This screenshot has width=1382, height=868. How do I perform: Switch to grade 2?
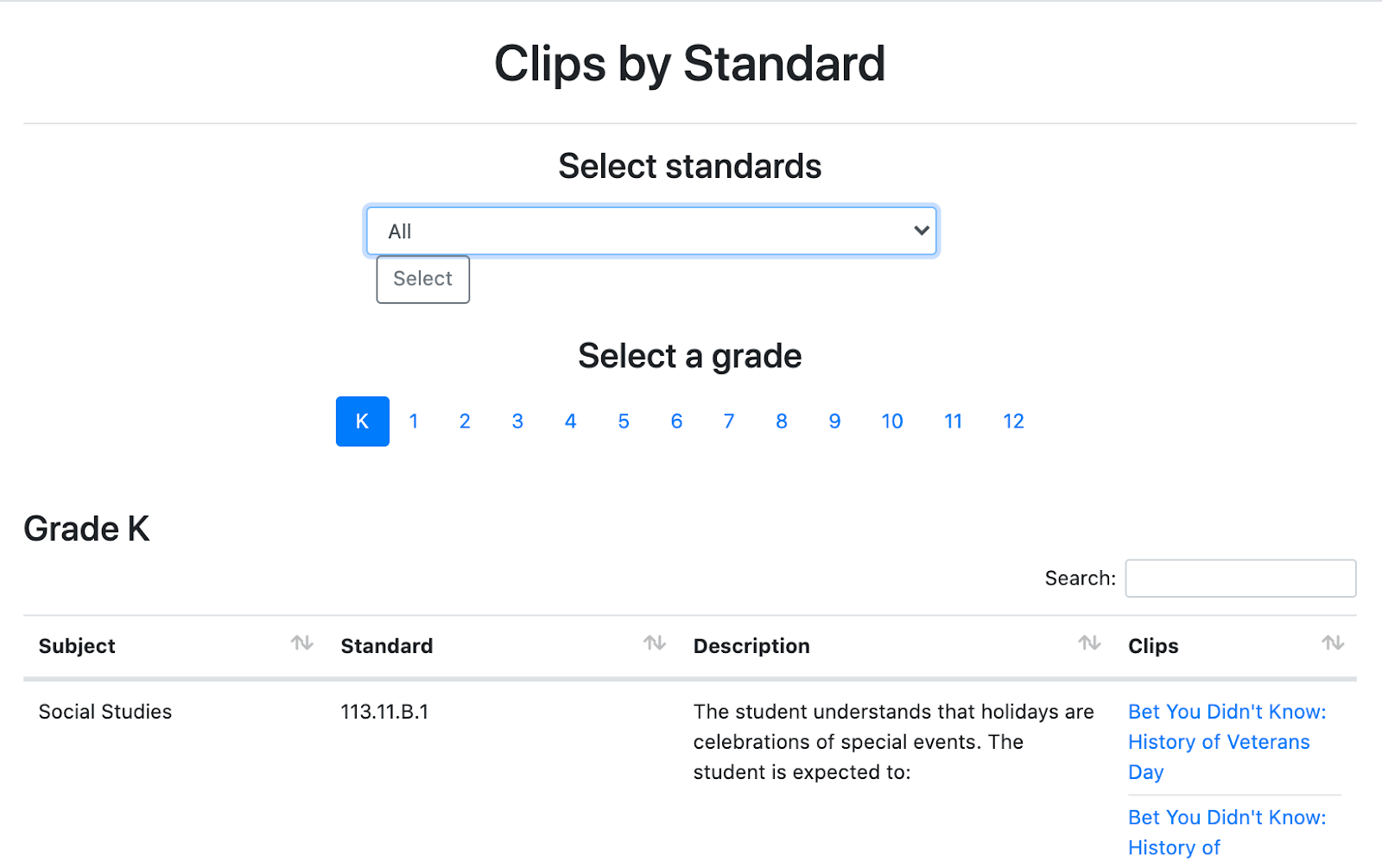[x=465, y=421]
